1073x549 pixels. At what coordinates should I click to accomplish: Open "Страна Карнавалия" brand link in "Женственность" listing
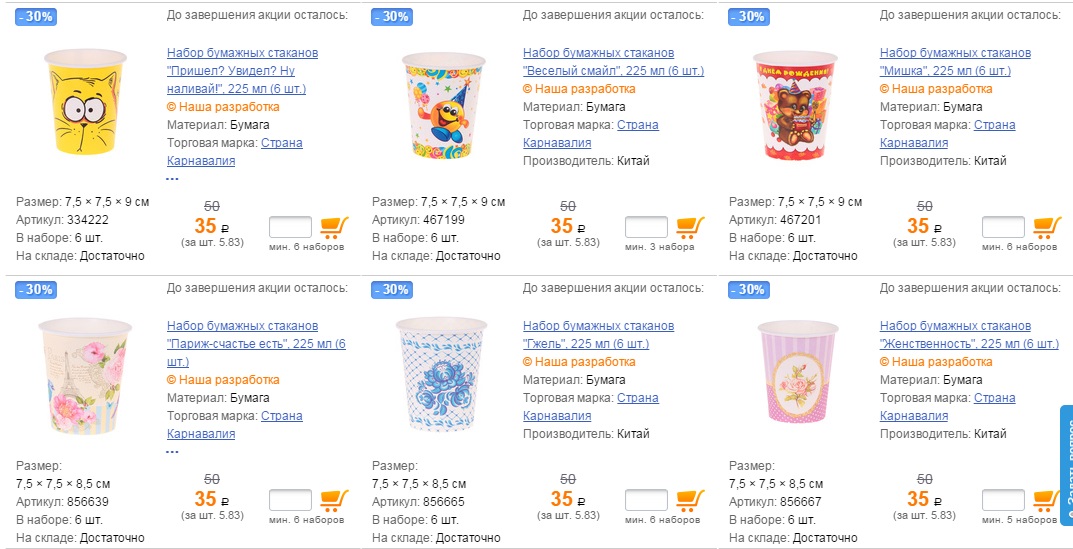(x=995, y=398)
